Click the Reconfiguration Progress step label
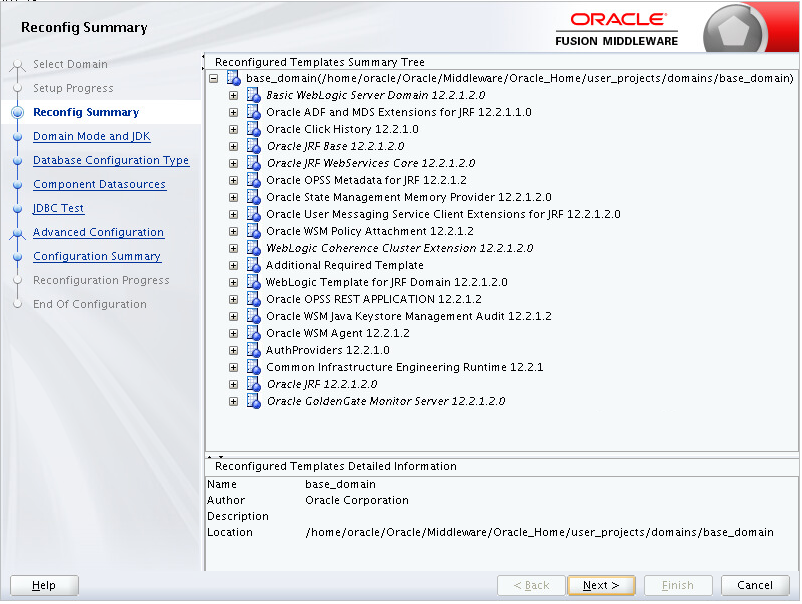This screenshot has width=802, height=604. click(101, 280)
